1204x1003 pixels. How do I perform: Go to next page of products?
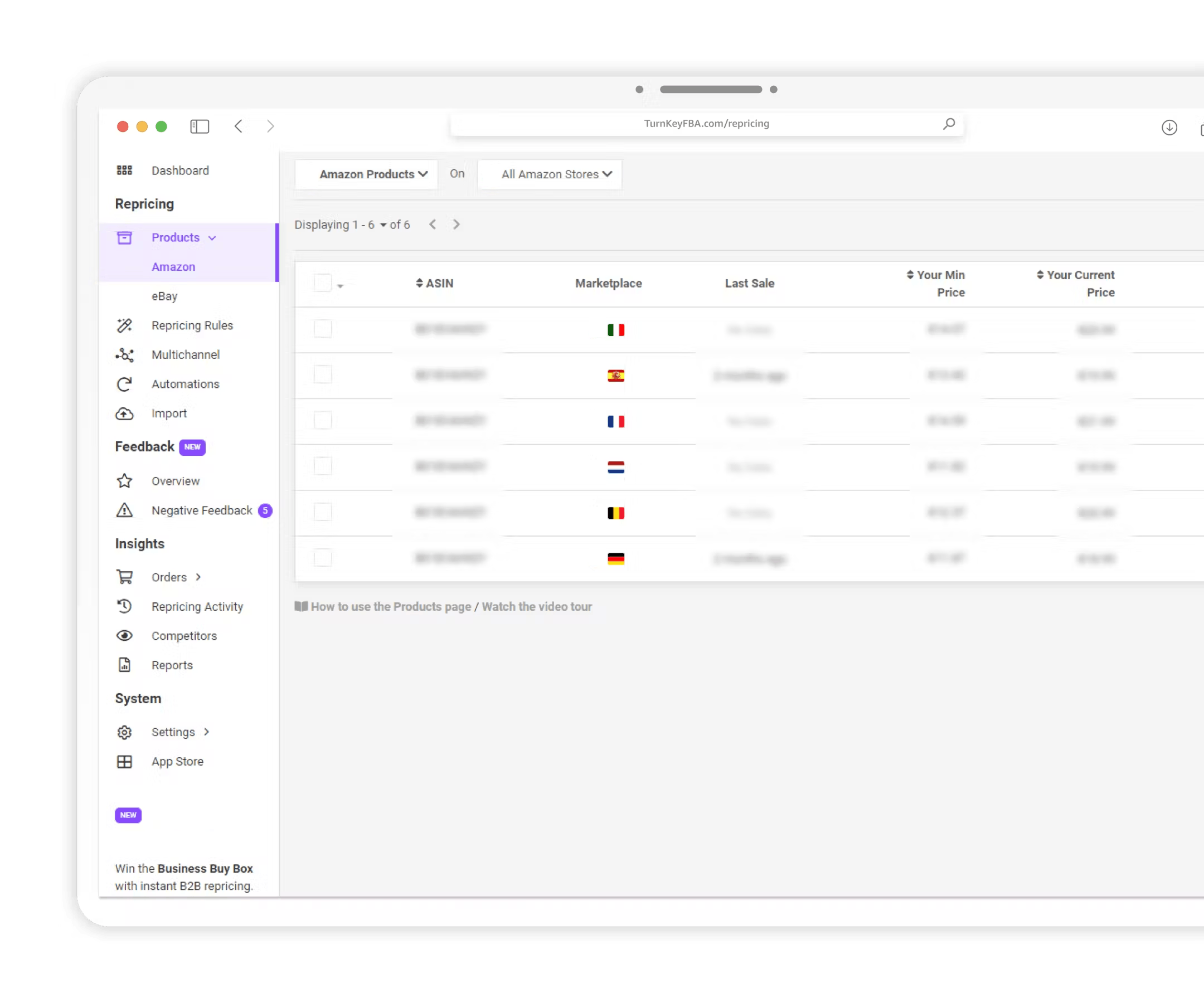[457, 225]
